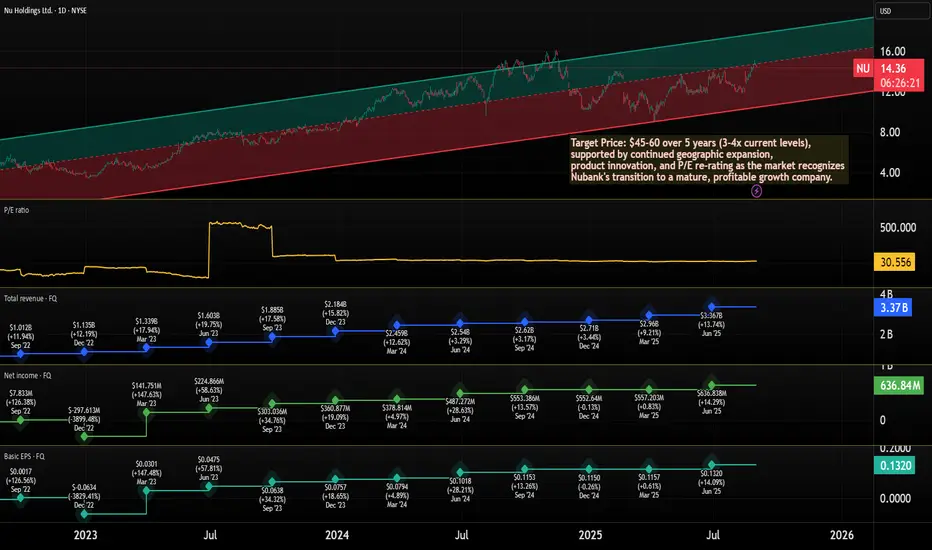Click the 2023 label on time axis
The image size is (932, 550).
pyautogui.click(x=85, y=535)
